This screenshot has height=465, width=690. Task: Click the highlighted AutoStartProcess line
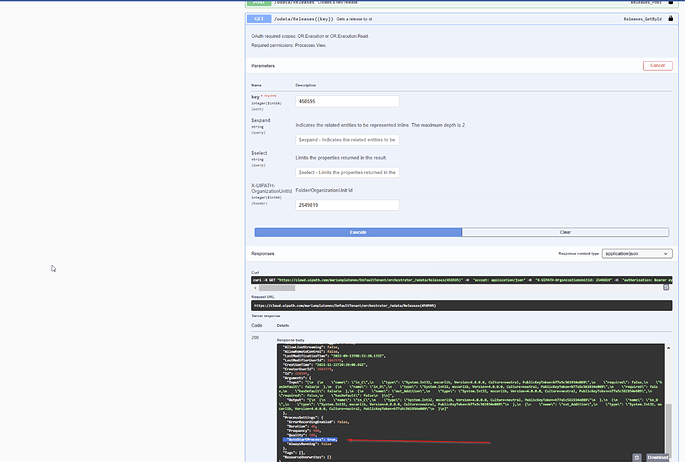click(310, 439)
